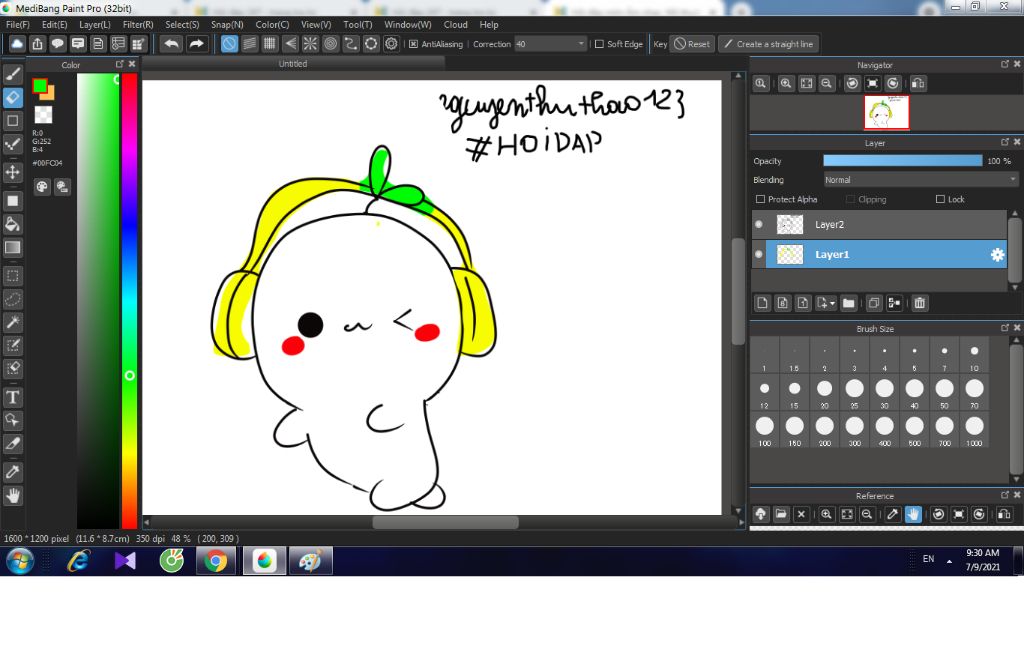Enable concentric circle snap guide
Image resolution: width=1024 pixels, height=661 pixels.
click(330, 44)
